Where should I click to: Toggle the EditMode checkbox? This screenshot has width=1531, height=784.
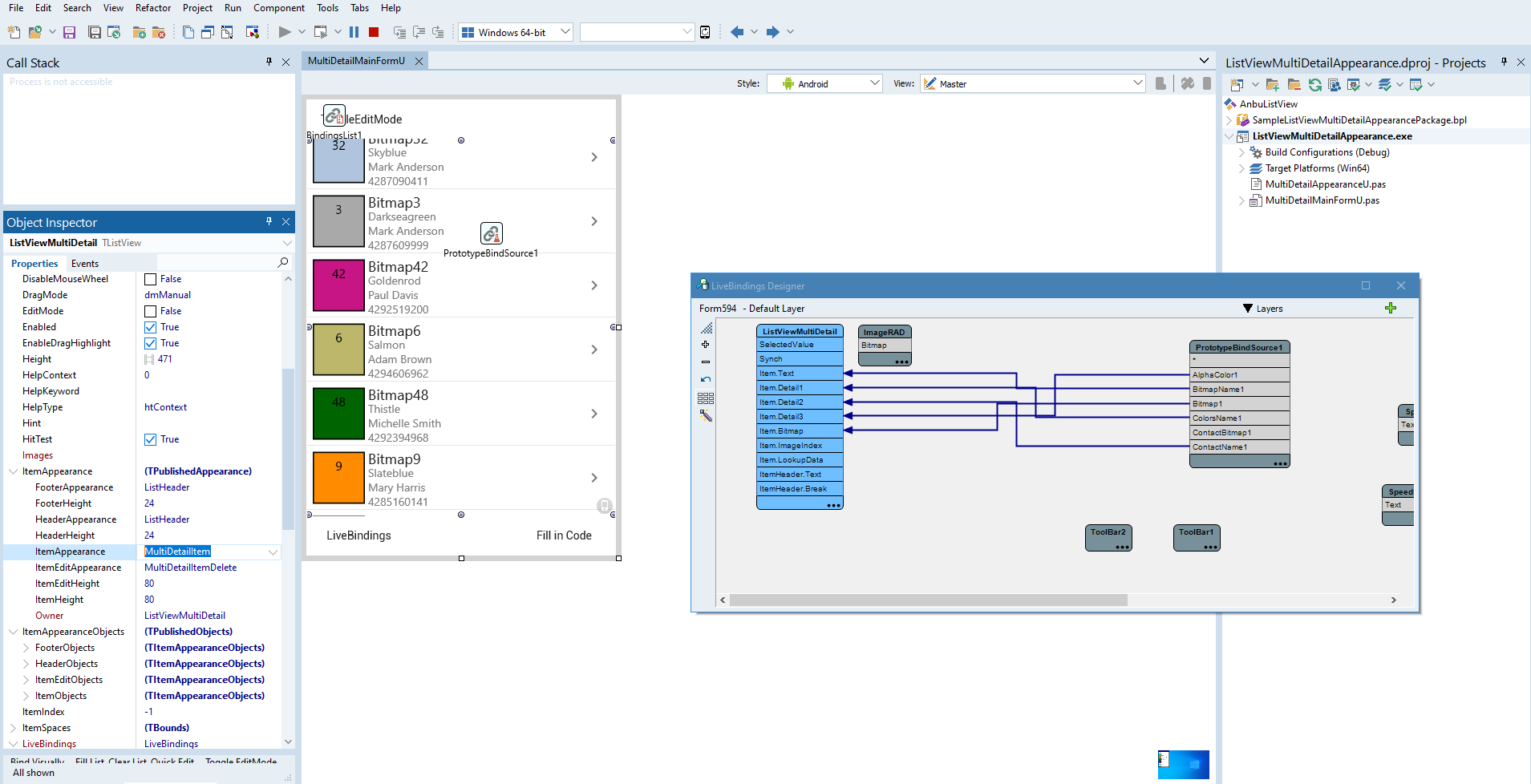tap(150, 311)
